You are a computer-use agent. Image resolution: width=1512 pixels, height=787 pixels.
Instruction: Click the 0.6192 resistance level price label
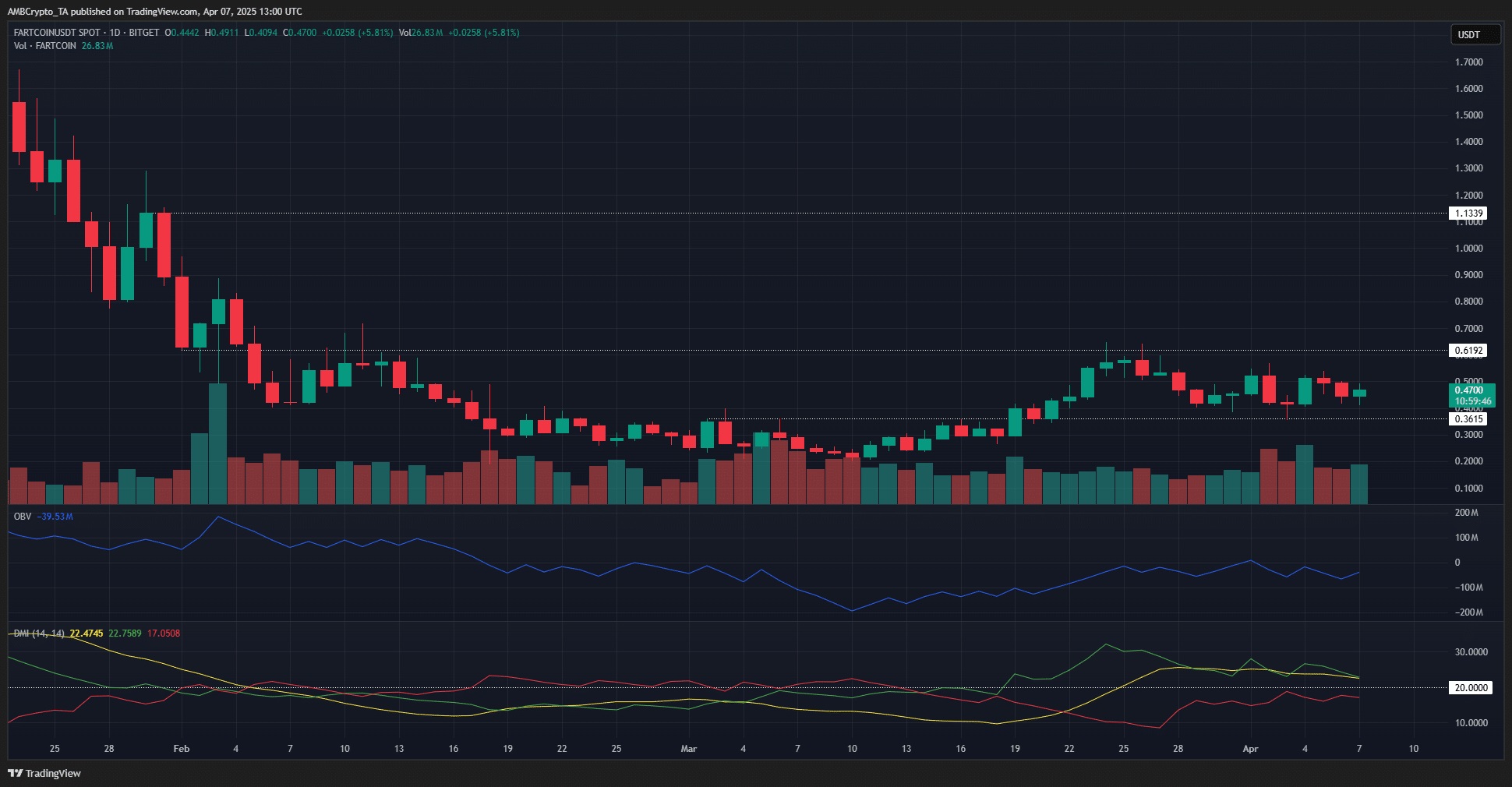click(1468, 351)
